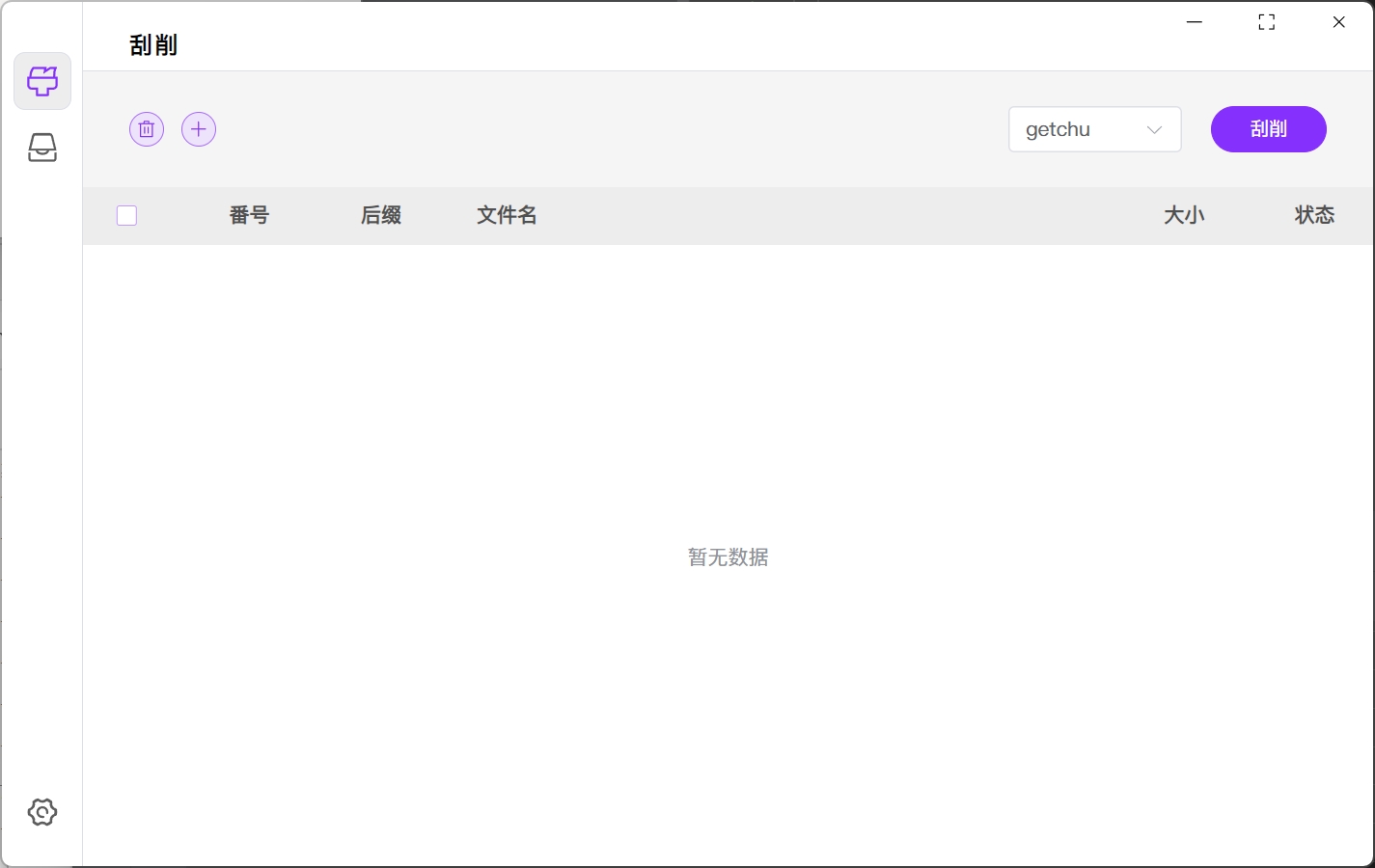Click the purple 刮削 button
The image size is (1375, 868).
pos(1269,129)
